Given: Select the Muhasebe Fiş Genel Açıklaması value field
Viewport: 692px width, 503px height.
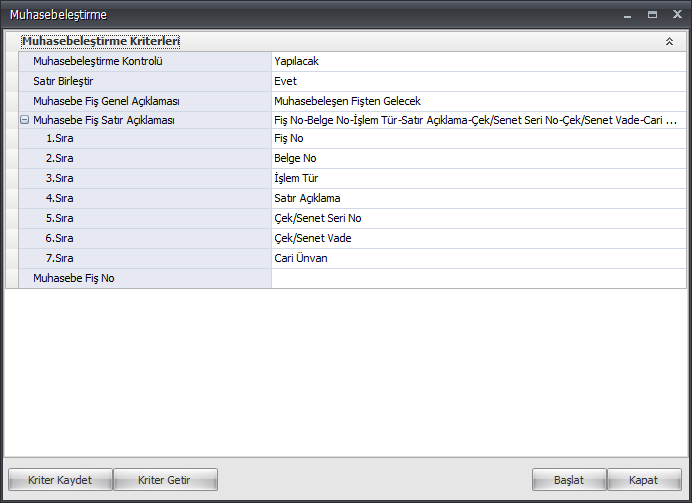Looking at the screenshot, I should pyautogui.click(x=478, y=101).
